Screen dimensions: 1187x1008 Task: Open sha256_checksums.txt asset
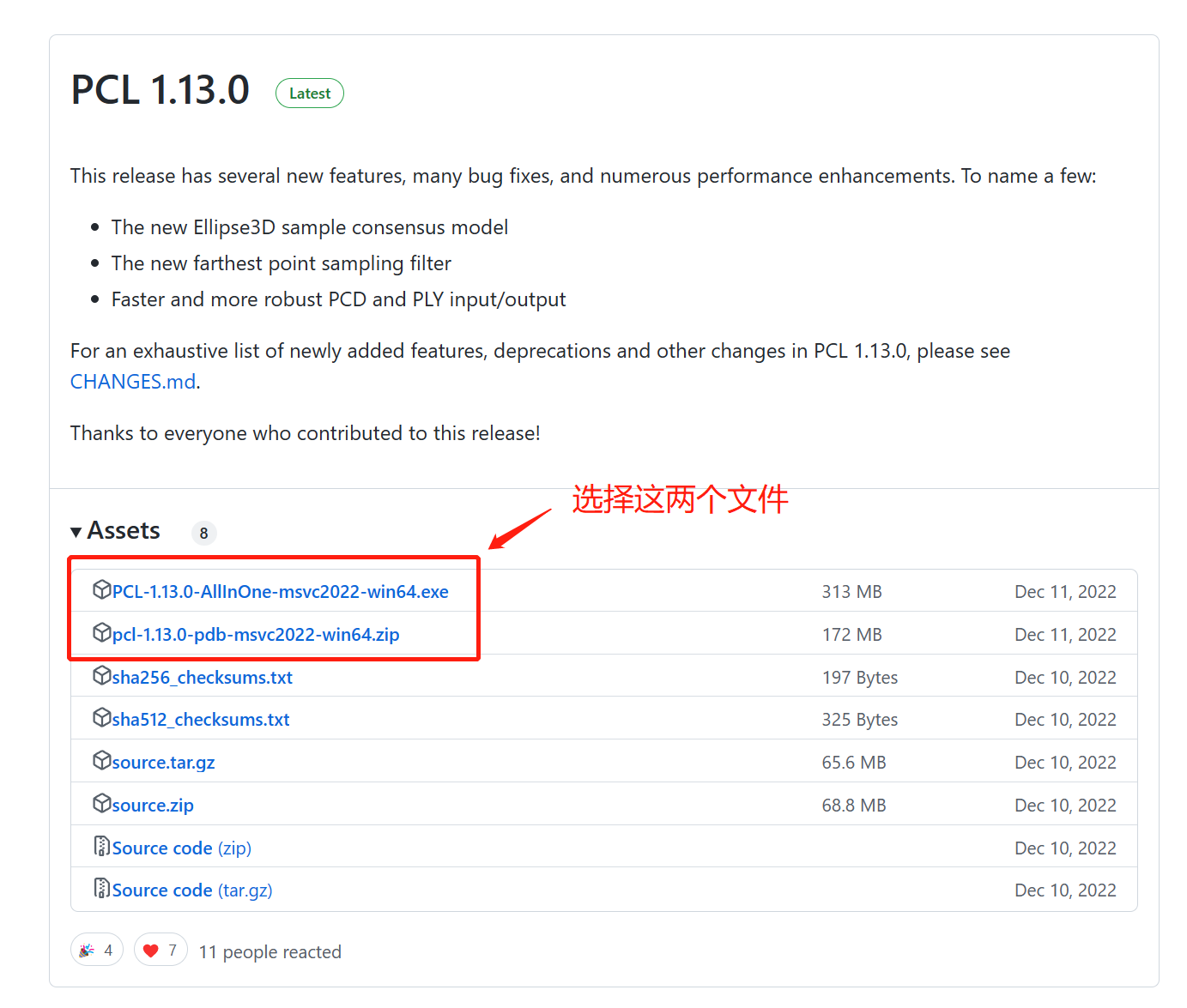(203, 678)
